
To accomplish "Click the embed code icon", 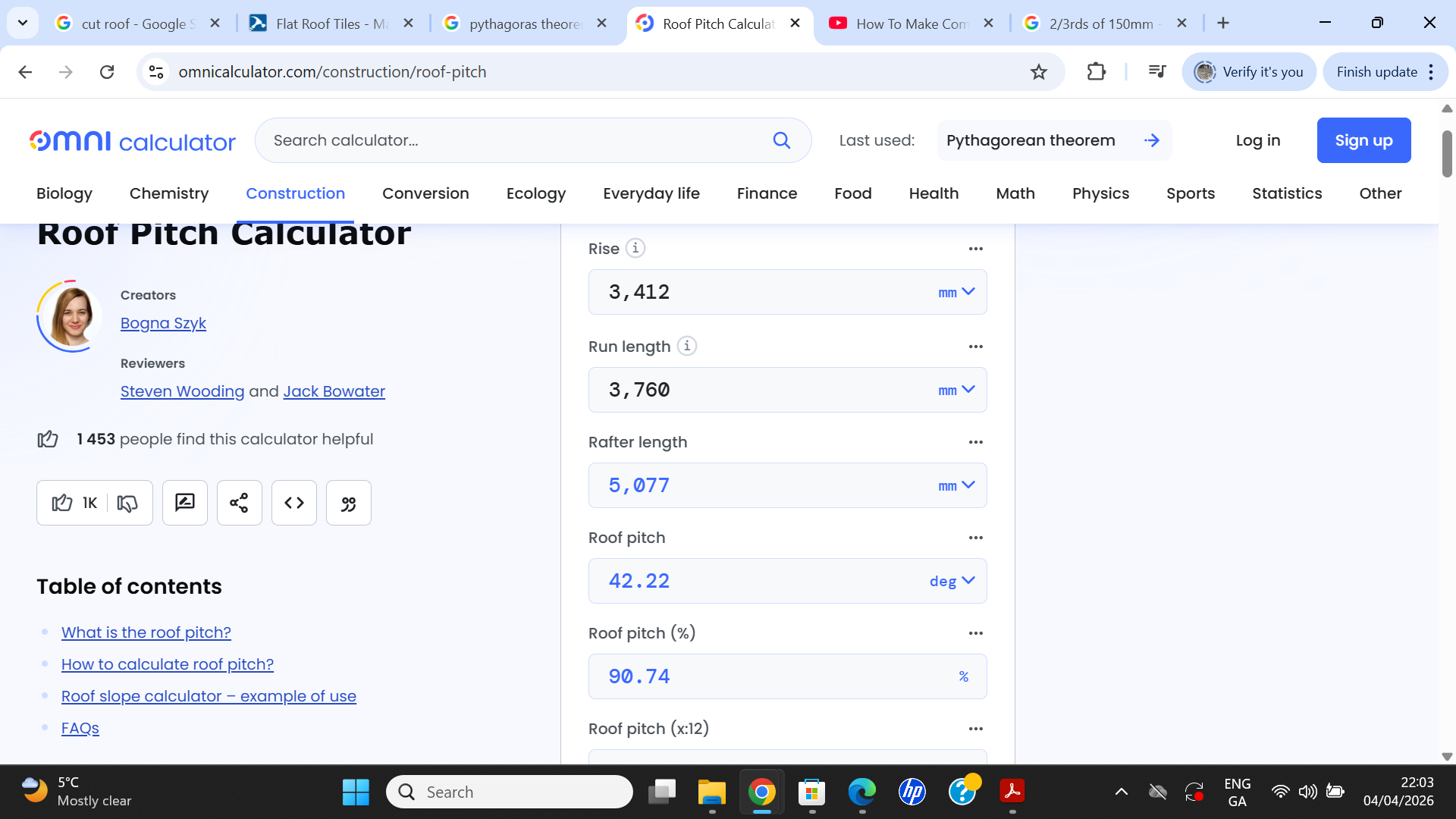I will [x=293, y=503].
